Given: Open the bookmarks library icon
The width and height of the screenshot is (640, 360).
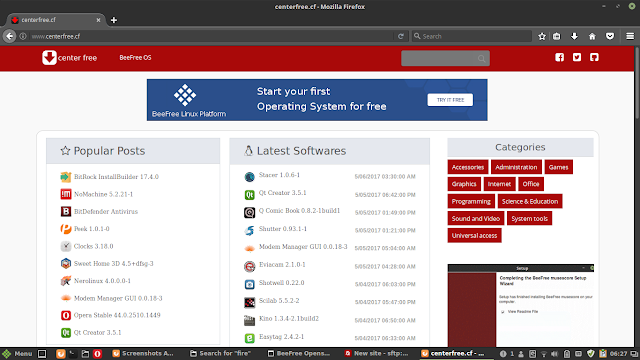Looking at the screenshot, I should coord(557,36).
